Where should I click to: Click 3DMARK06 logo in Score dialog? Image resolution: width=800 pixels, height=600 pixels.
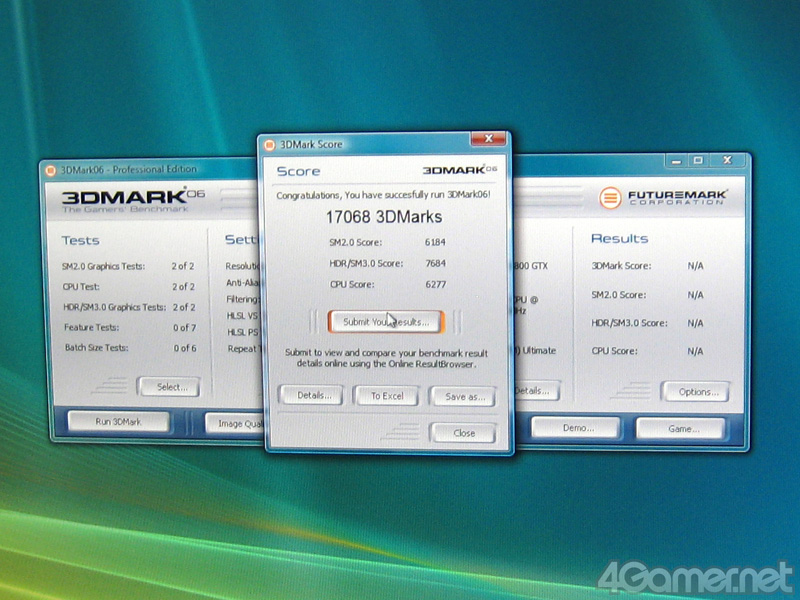coord(460,170)
